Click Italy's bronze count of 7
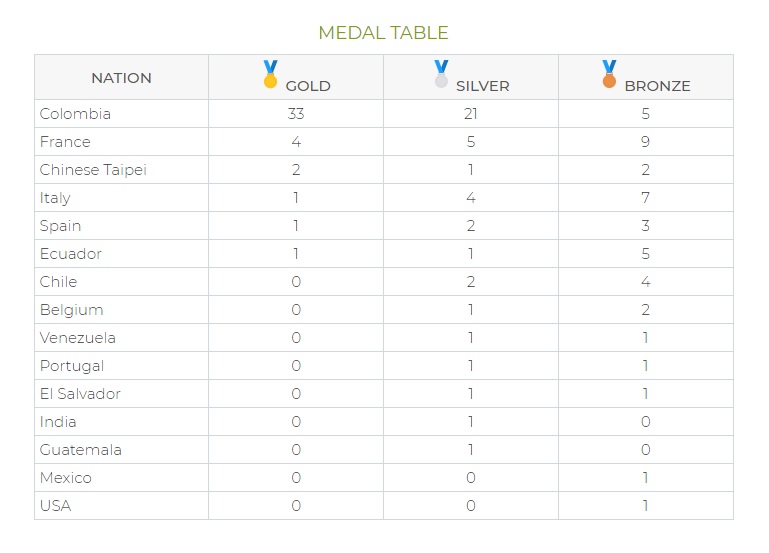The image size is (769, 553). tap(645, 198)
